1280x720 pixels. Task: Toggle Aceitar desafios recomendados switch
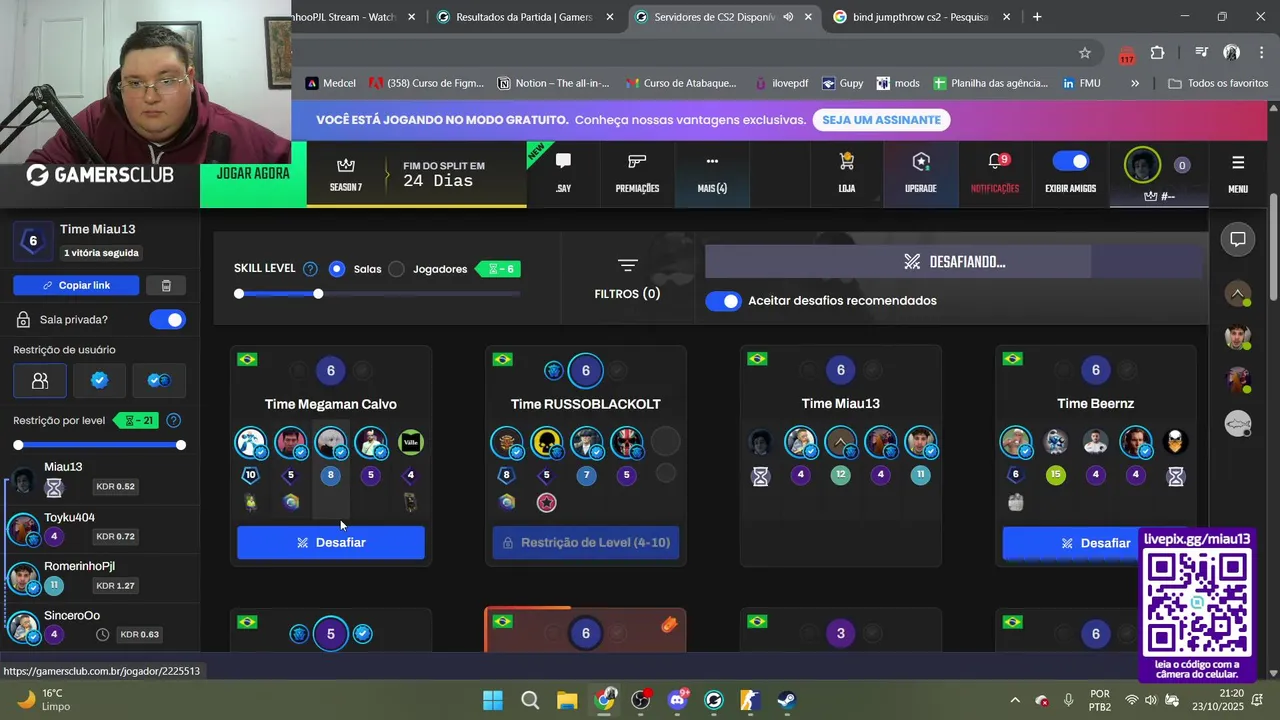pos(723,301)
